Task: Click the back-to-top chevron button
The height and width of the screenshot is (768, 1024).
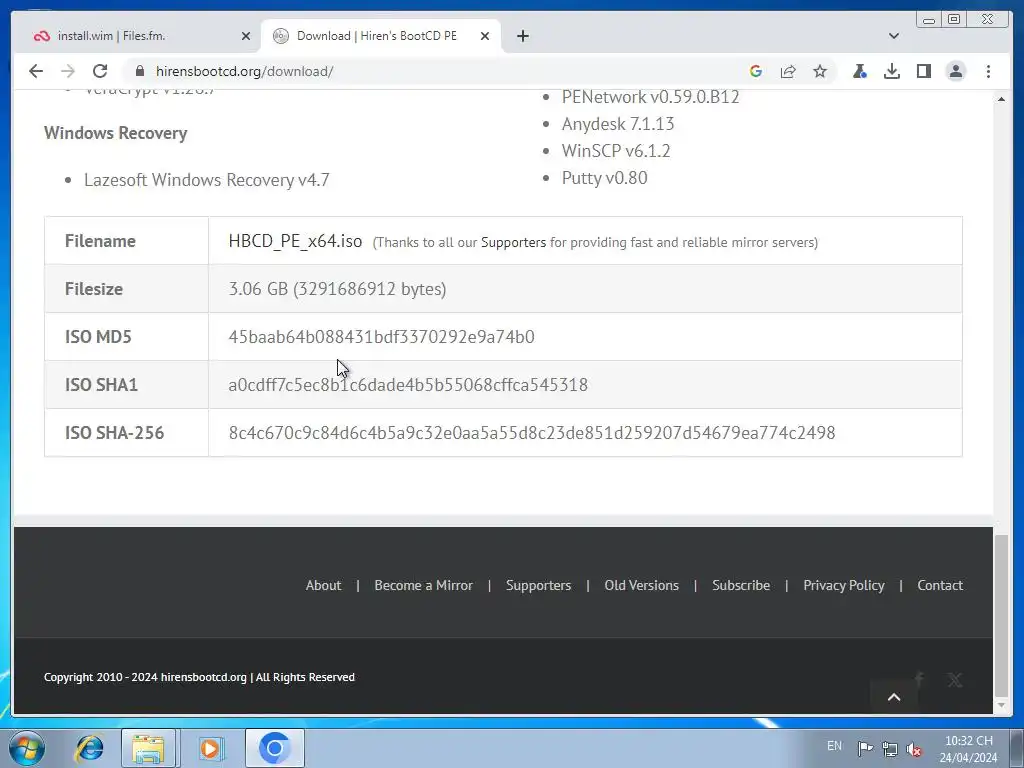Action: click(894, 697)
